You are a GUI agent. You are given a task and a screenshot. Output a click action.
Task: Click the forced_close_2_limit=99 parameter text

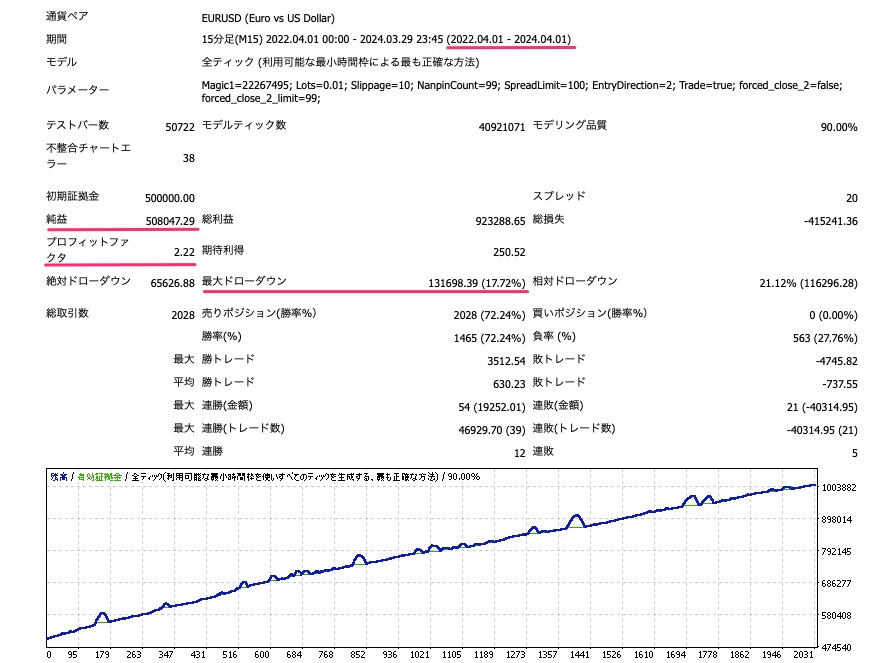click(x=261, y=98)
